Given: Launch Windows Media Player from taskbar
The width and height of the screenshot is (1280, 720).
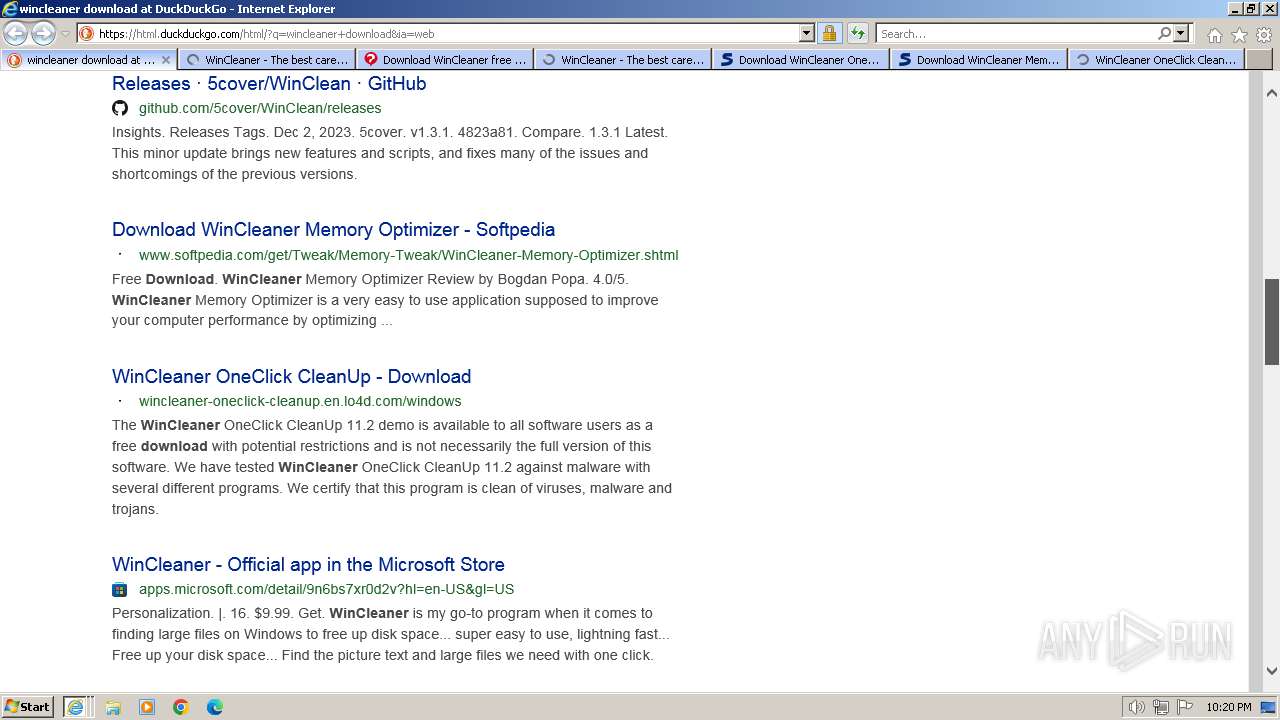Looking at the screenshot, I should click(x=147, y=707).
